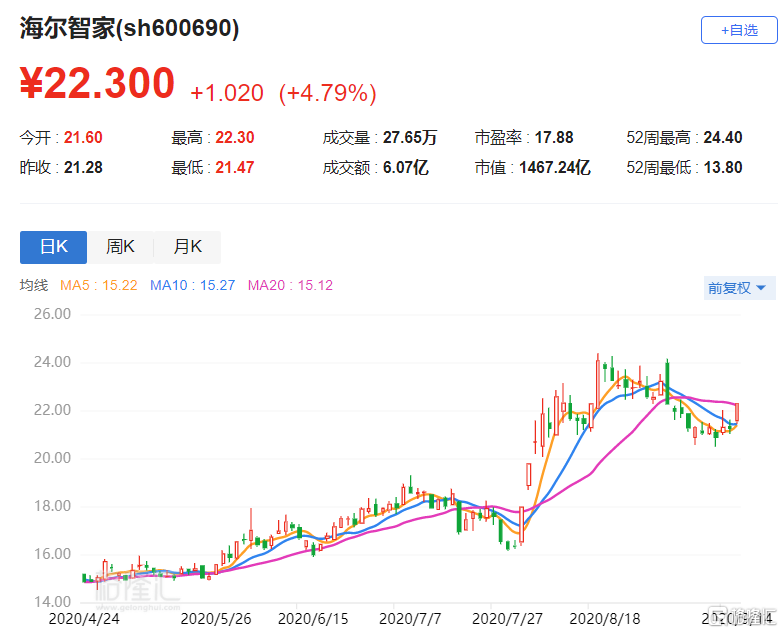Image resolution: width=783 pixels, height=633 pixels.
Task: Click the 今开 opening price 21.60
Action: pyautogui.click(x=83, y=138)
